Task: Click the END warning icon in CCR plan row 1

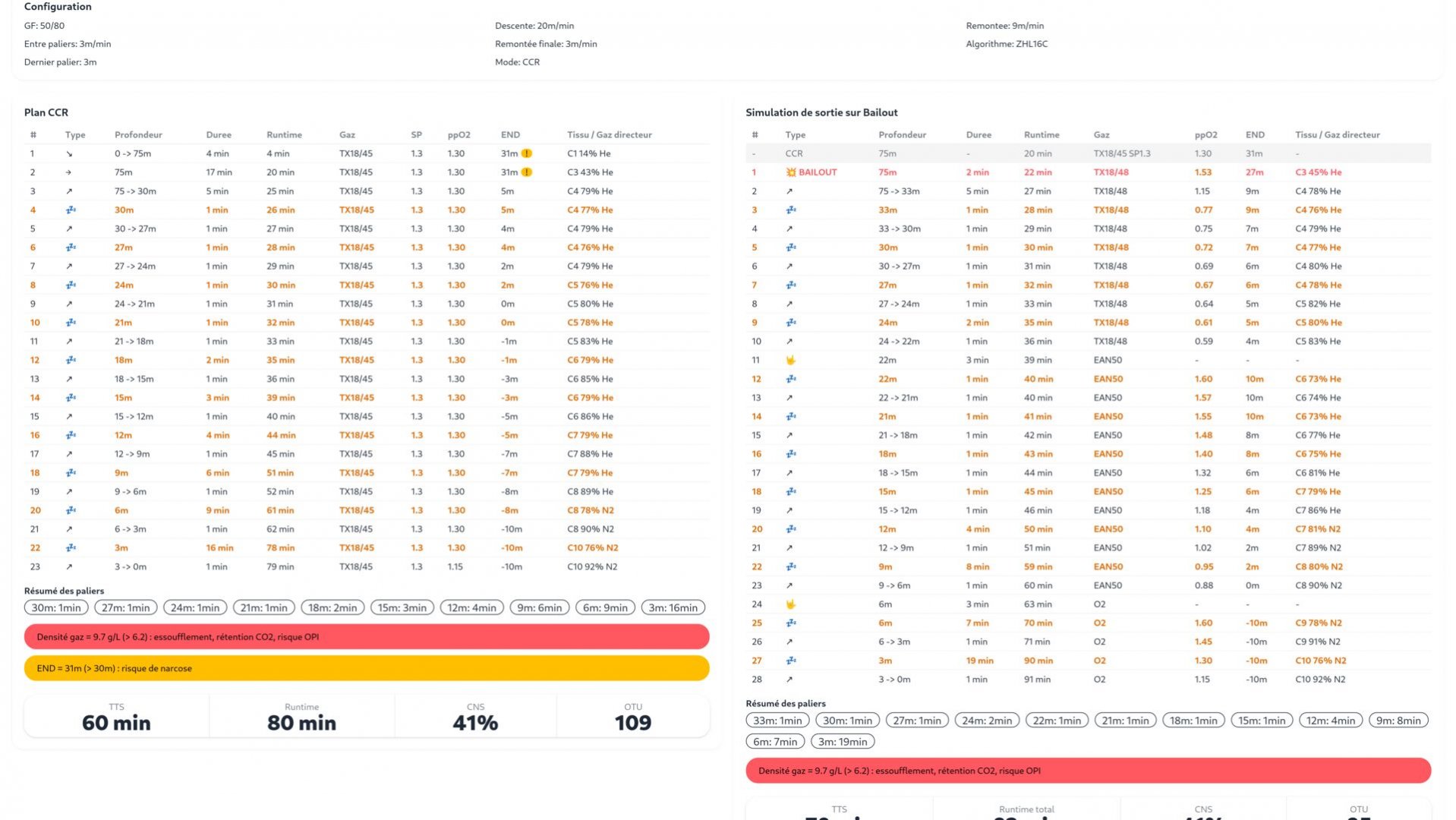Action: click(526, 154)
